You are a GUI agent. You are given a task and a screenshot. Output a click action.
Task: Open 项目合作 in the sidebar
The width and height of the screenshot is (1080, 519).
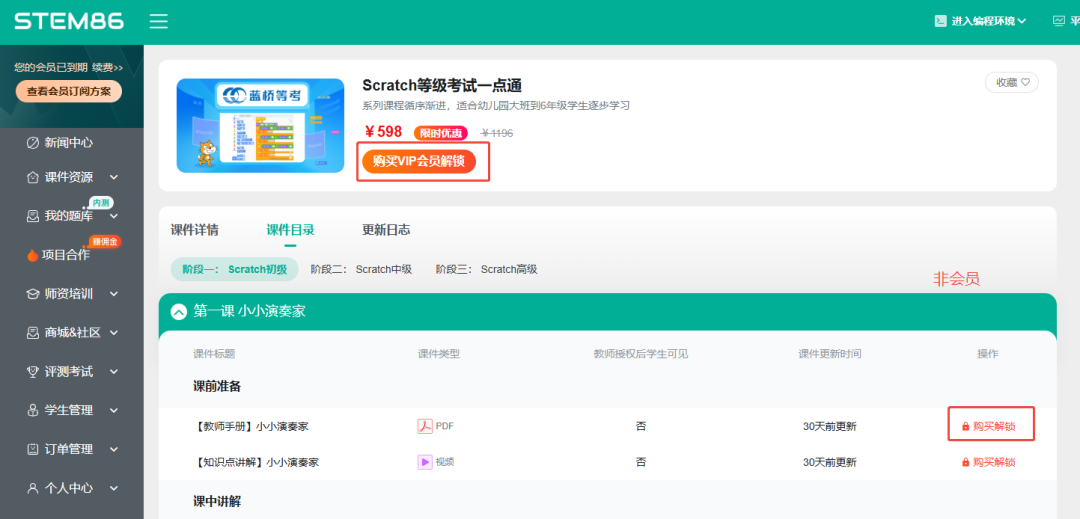(x=65, y=255)
